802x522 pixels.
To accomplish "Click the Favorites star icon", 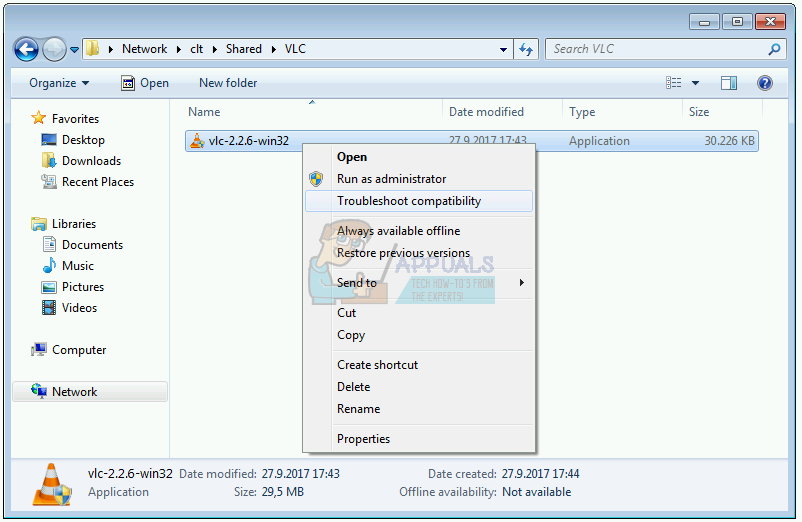I will [39, 118].
